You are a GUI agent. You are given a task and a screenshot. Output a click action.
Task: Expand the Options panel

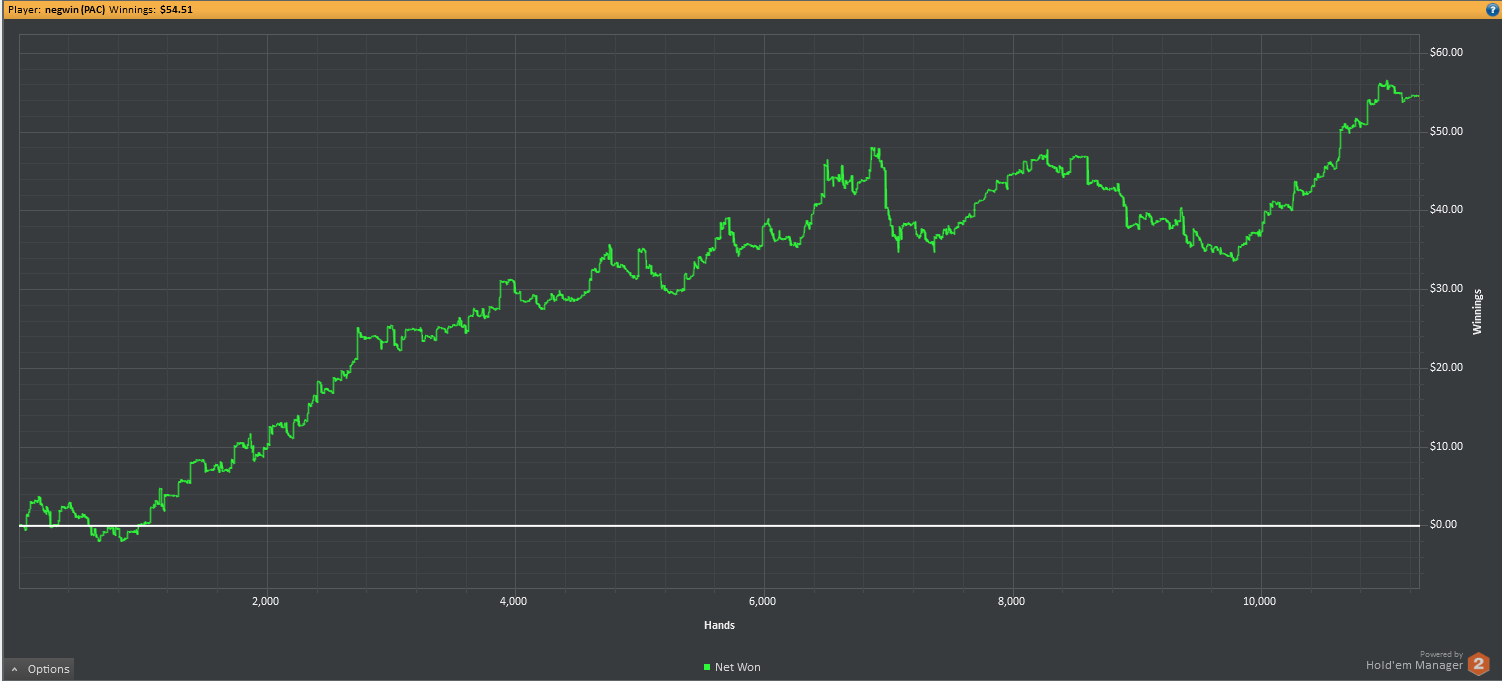[x=39, y=669]
